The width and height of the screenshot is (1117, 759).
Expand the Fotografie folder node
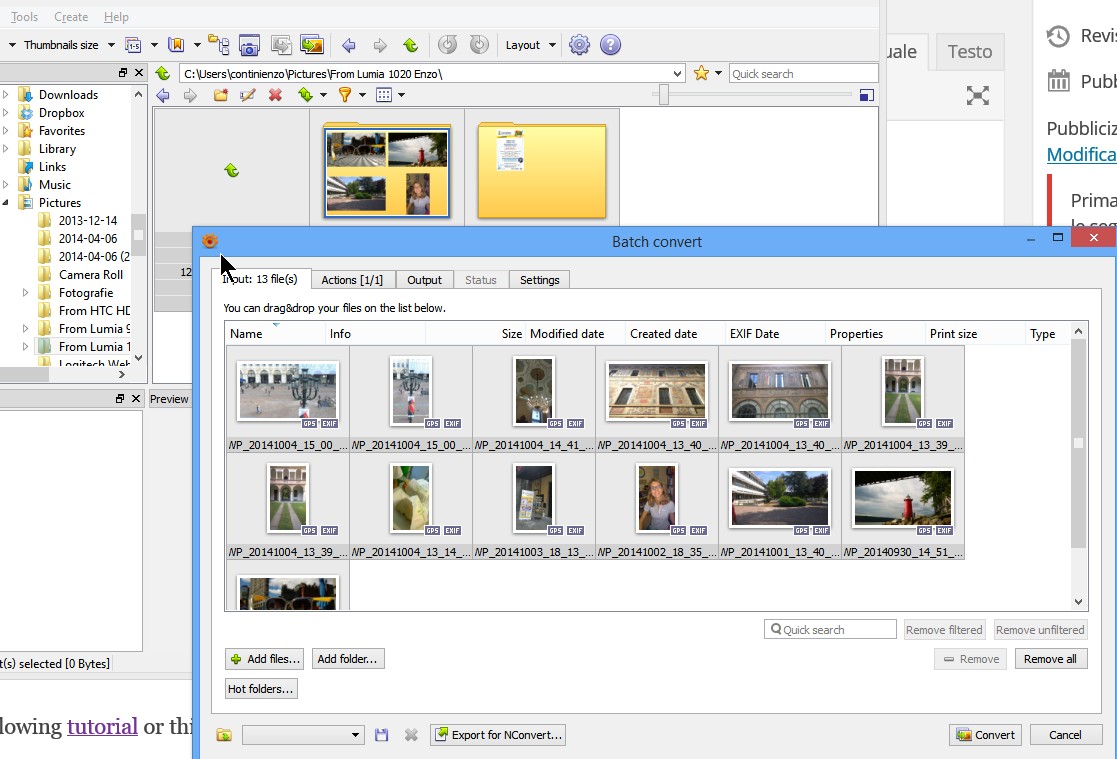pyautogui.click(x=26, y=293)
